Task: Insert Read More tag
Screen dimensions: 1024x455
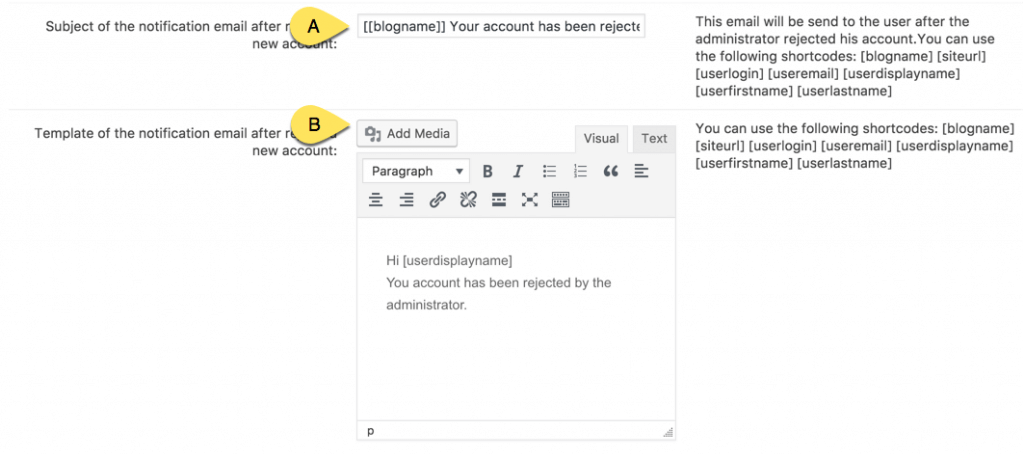Action: (499, 200)
